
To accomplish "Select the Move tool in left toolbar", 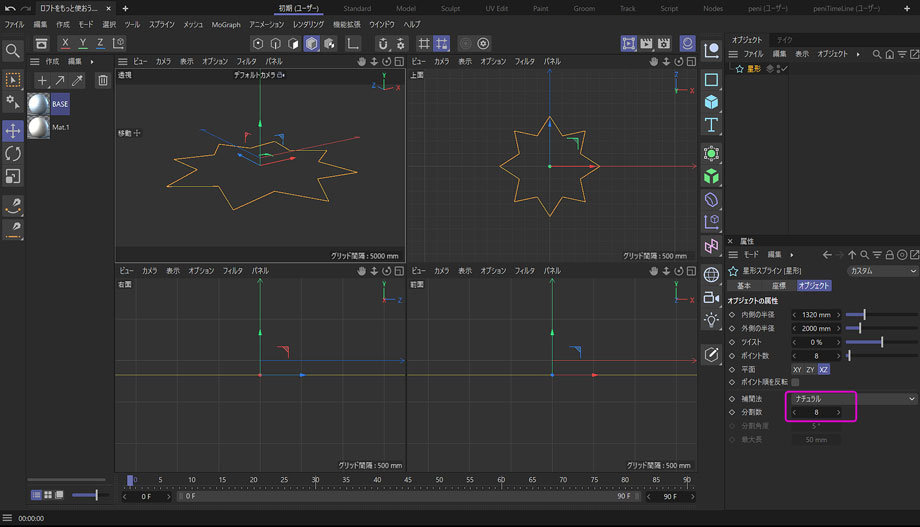I will tap(13, 131).
